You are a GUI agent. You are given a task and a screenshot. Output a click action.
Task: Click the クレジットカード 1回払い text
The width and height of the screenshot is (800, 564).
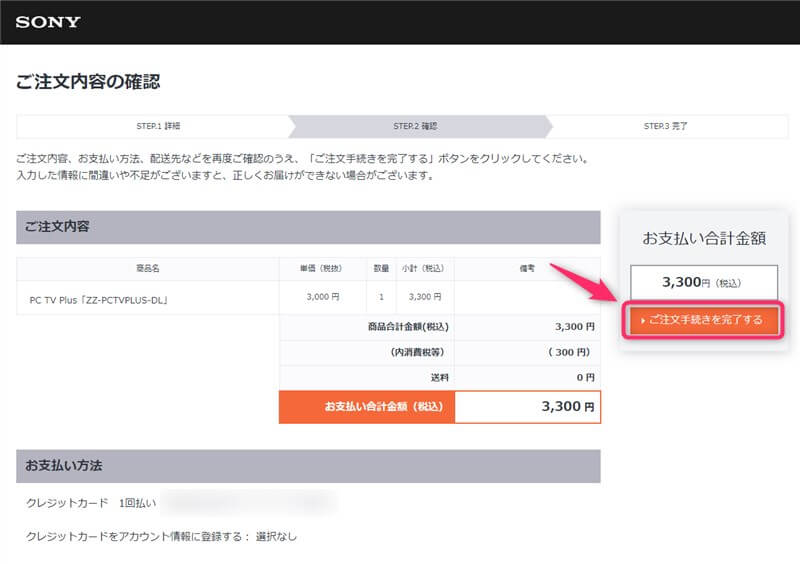click(91, 503)
